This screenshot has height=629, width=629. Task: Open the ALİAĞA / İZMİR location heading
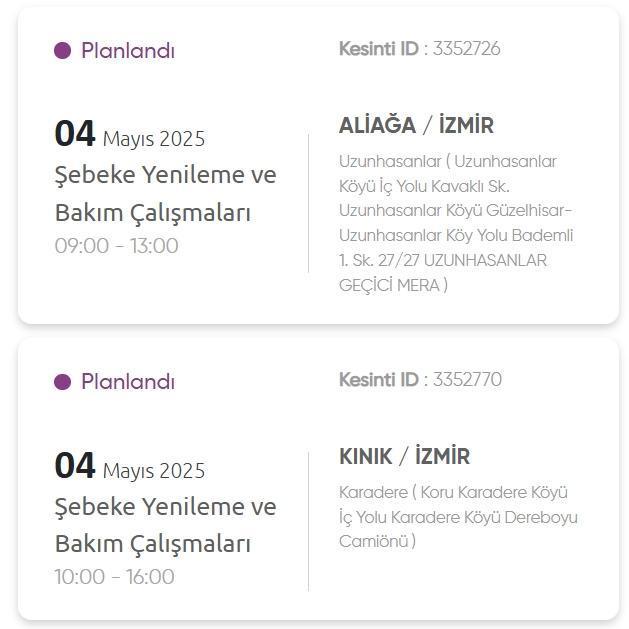tap(416, 125)
